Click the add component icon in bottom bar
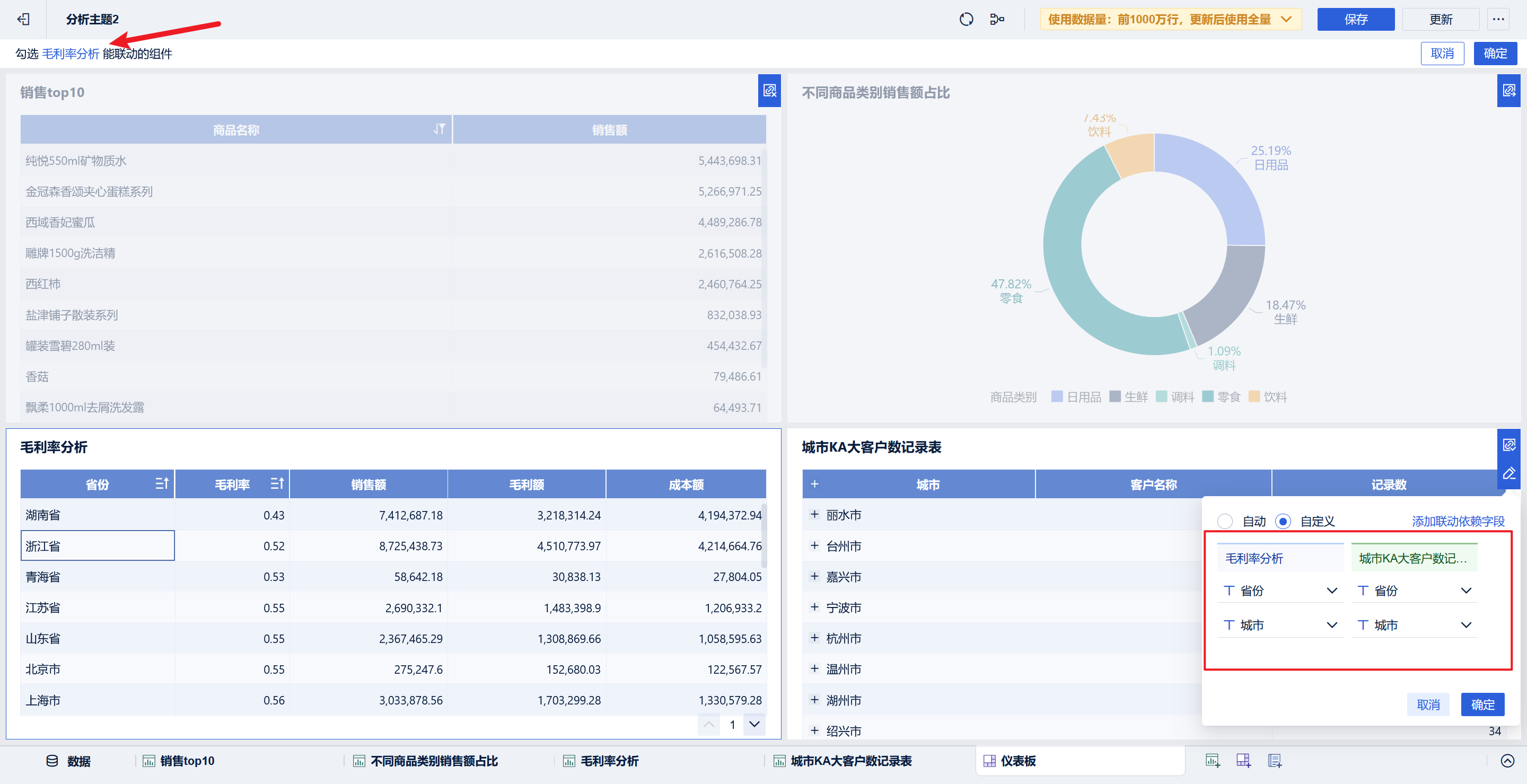 coord(1212,760)
